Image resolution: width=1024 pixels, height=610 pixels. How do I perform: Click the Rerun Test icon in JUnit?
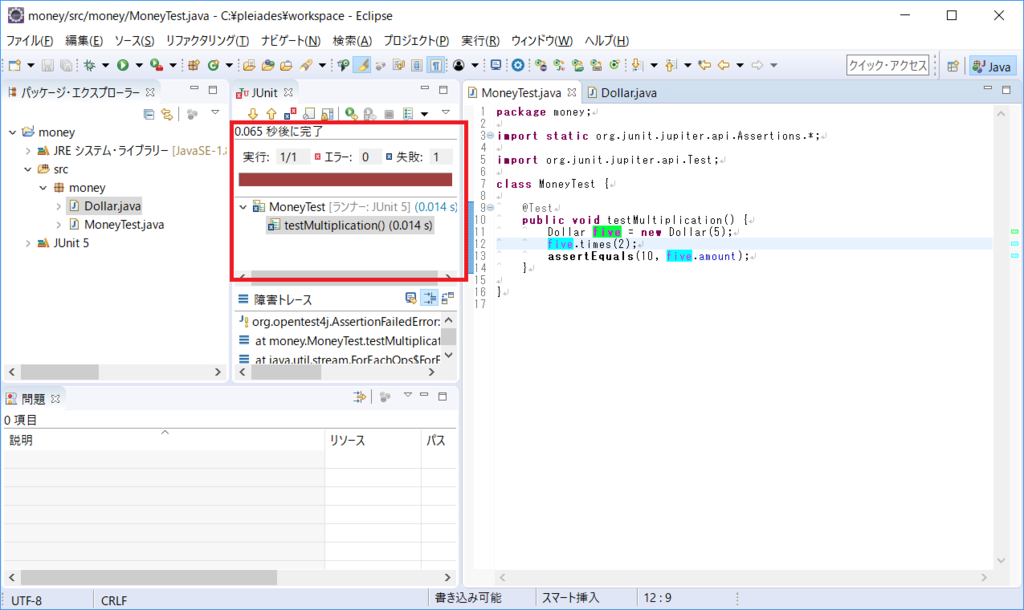pos(351,114)
